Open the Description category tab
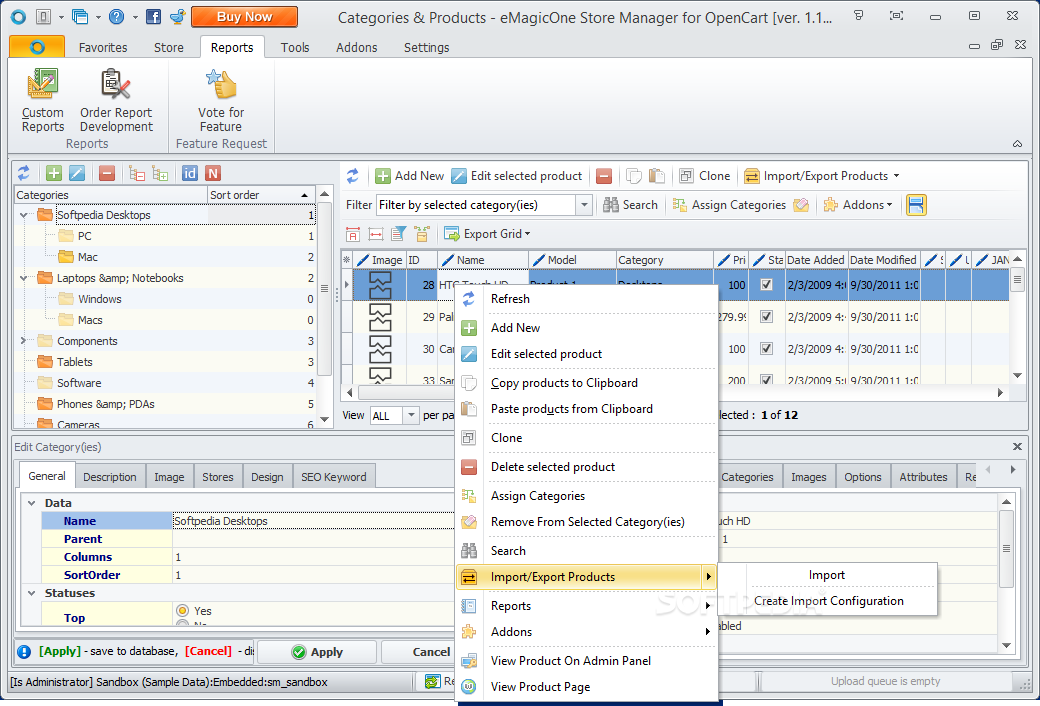The height and width of the screenshot is (706, 1040). (x=109, y=476)
